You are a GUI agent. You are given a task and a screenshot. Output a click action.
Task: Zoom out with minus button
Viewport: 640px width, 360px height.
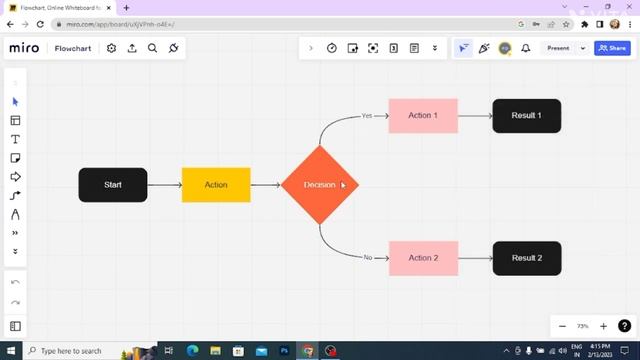pos(562,326)
